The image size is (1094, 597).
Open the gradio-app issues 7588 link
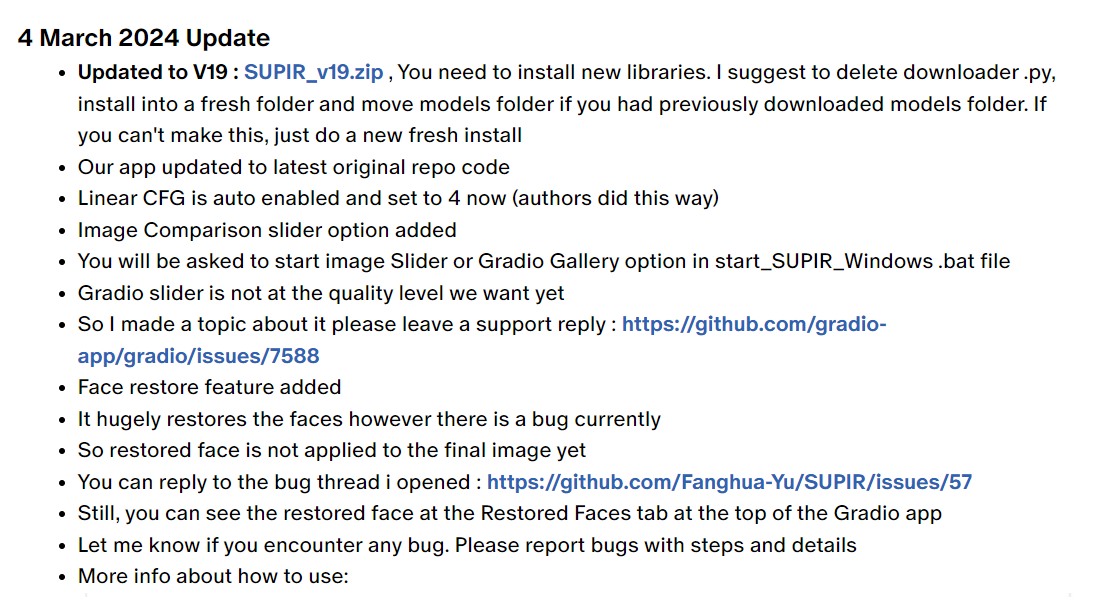(481, 340)
